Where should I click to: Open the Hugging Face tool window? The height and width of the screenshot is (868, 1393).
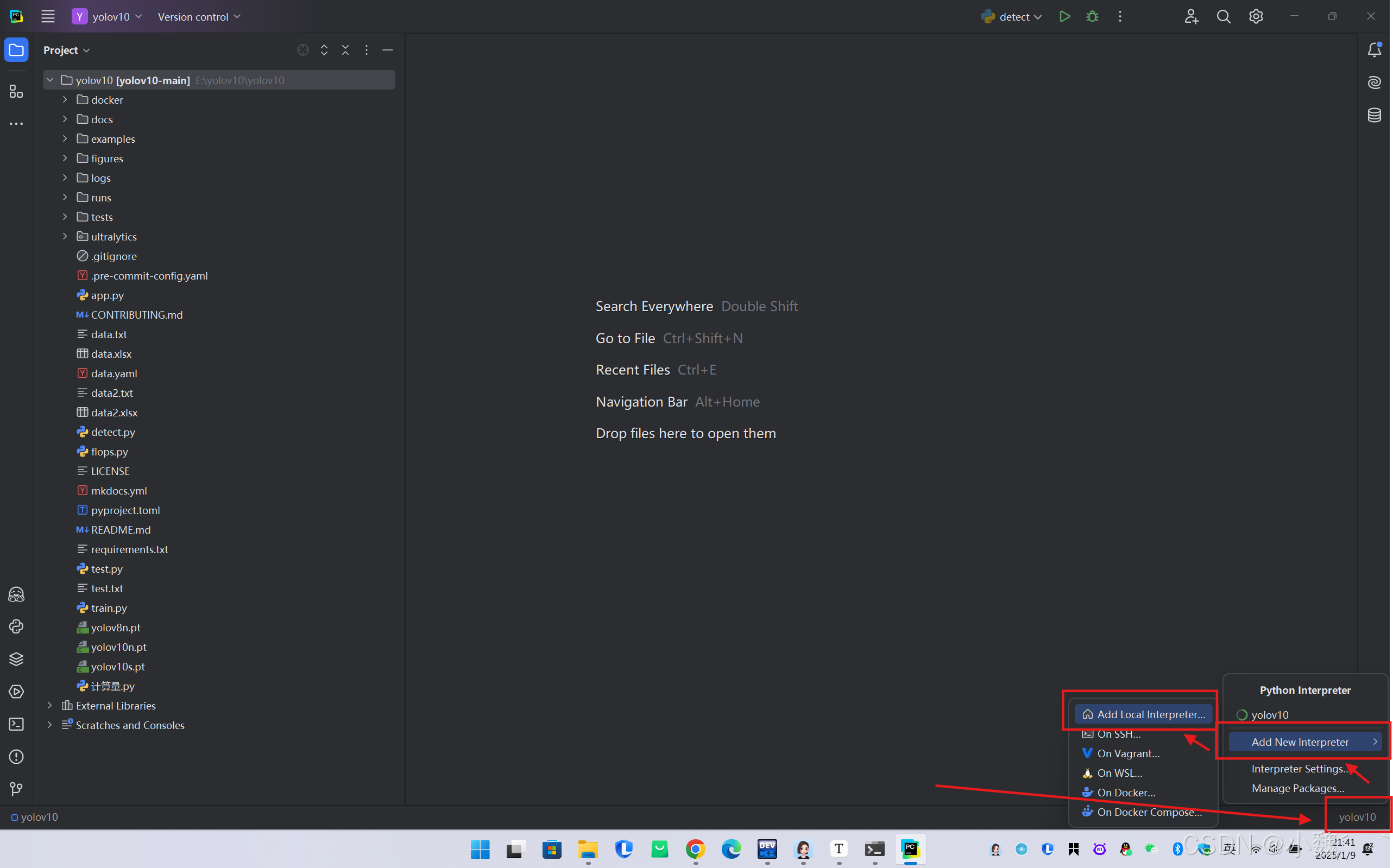16,594
